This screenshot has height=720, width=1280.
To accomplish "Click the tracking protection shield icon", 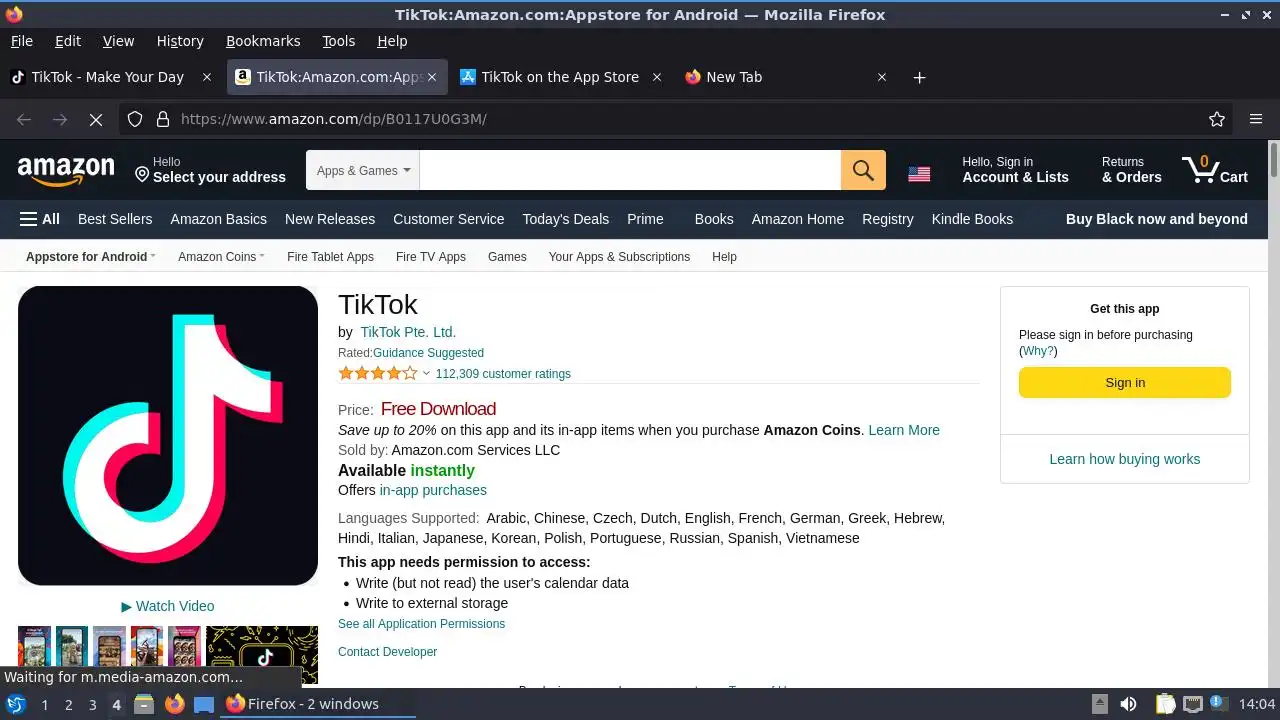I will 135,119.
